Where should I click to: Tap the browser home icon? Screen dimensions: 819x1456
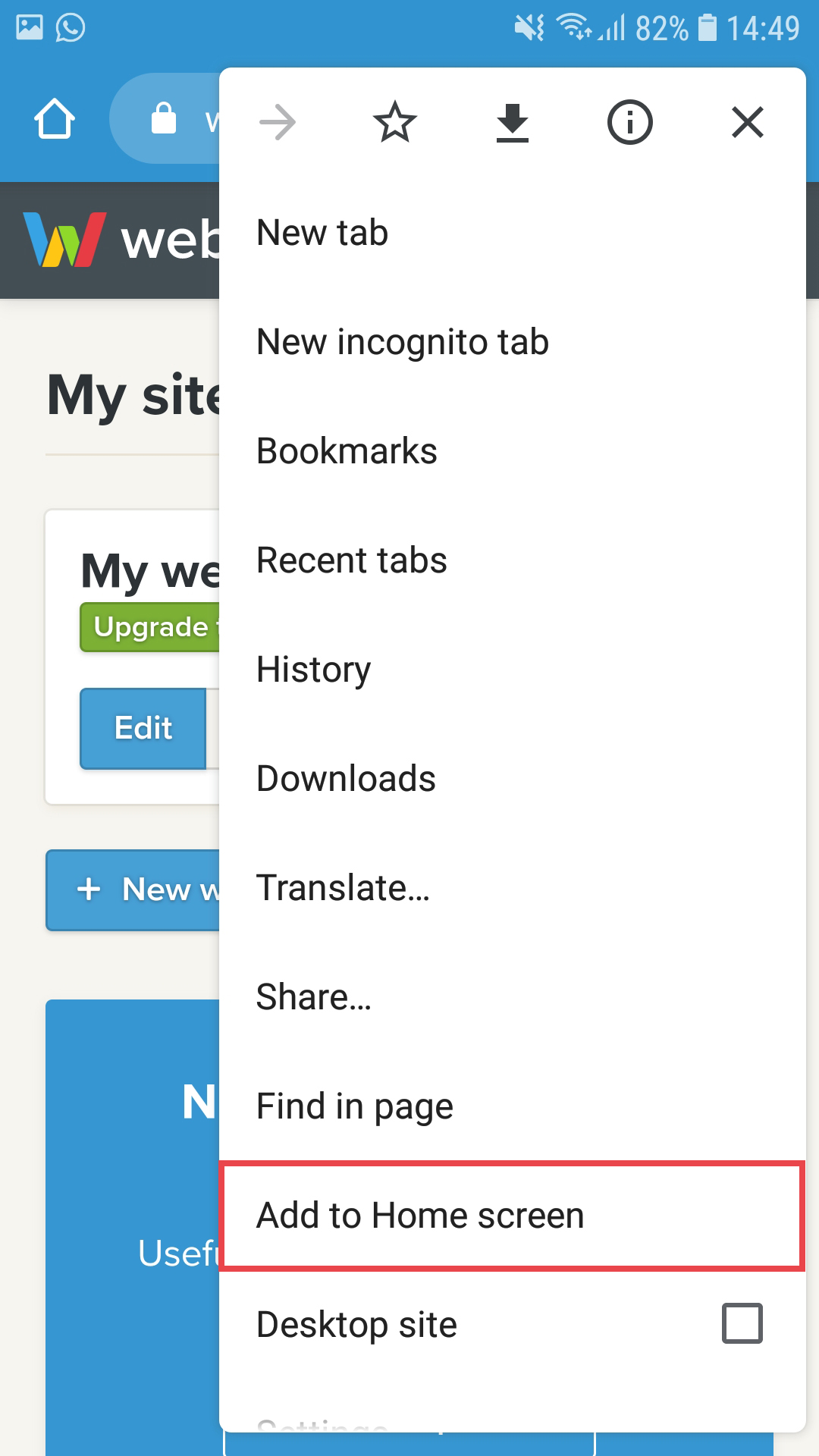click(55, 119)
